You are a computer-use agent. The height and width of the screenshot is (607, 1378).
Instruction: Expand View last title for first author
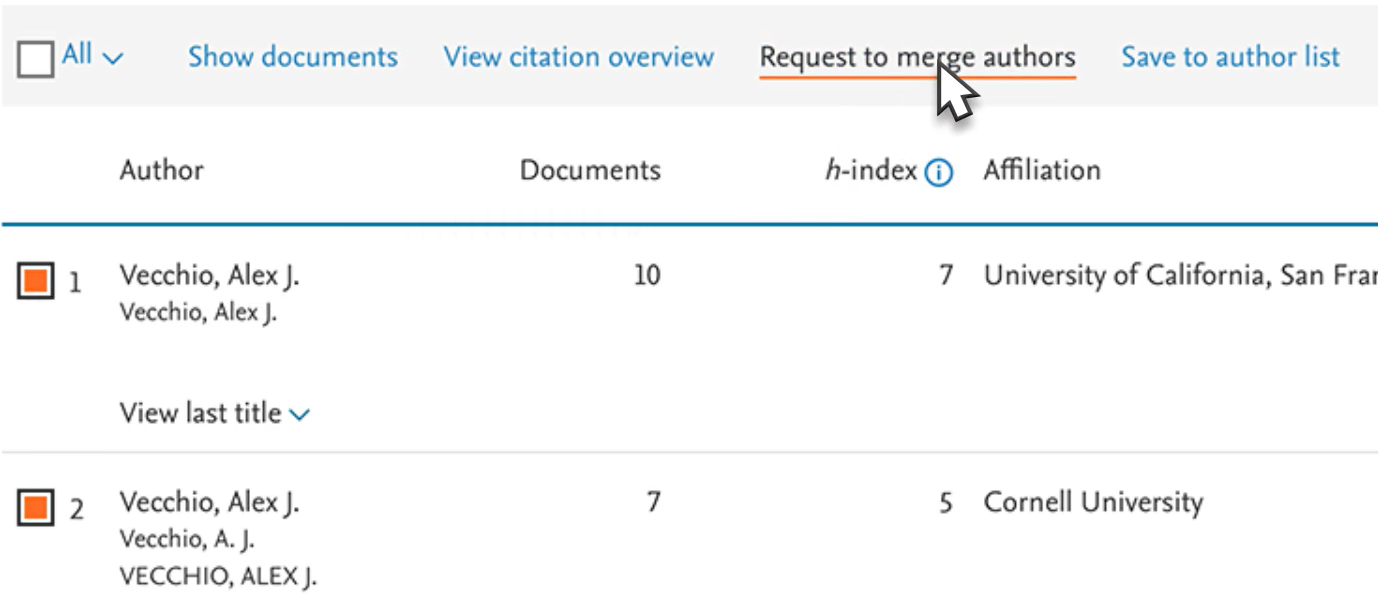click(x=214, y=413)
